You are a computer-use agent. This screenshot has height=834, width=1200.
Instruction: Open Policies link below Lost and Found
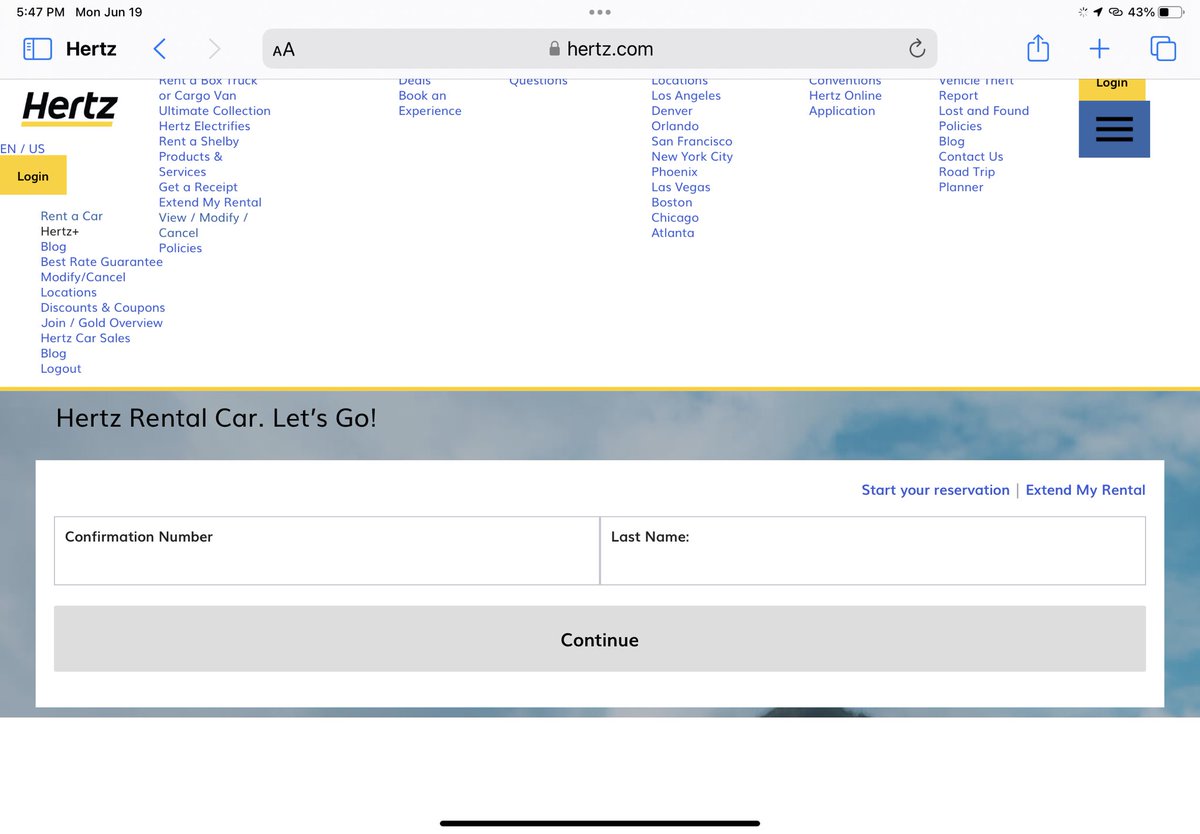click(960, 126)
